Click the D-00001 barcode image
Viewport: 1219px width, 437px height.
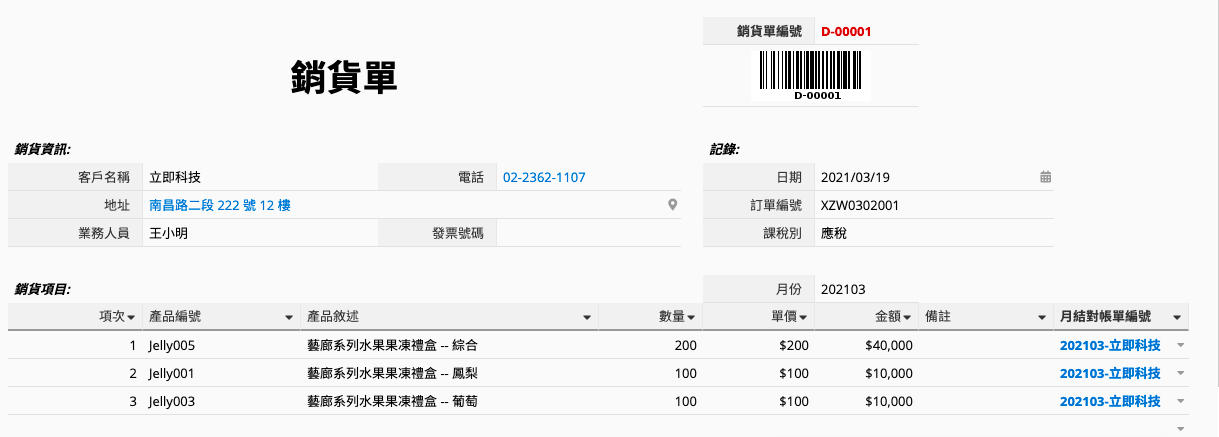click(x=811, y=75)
